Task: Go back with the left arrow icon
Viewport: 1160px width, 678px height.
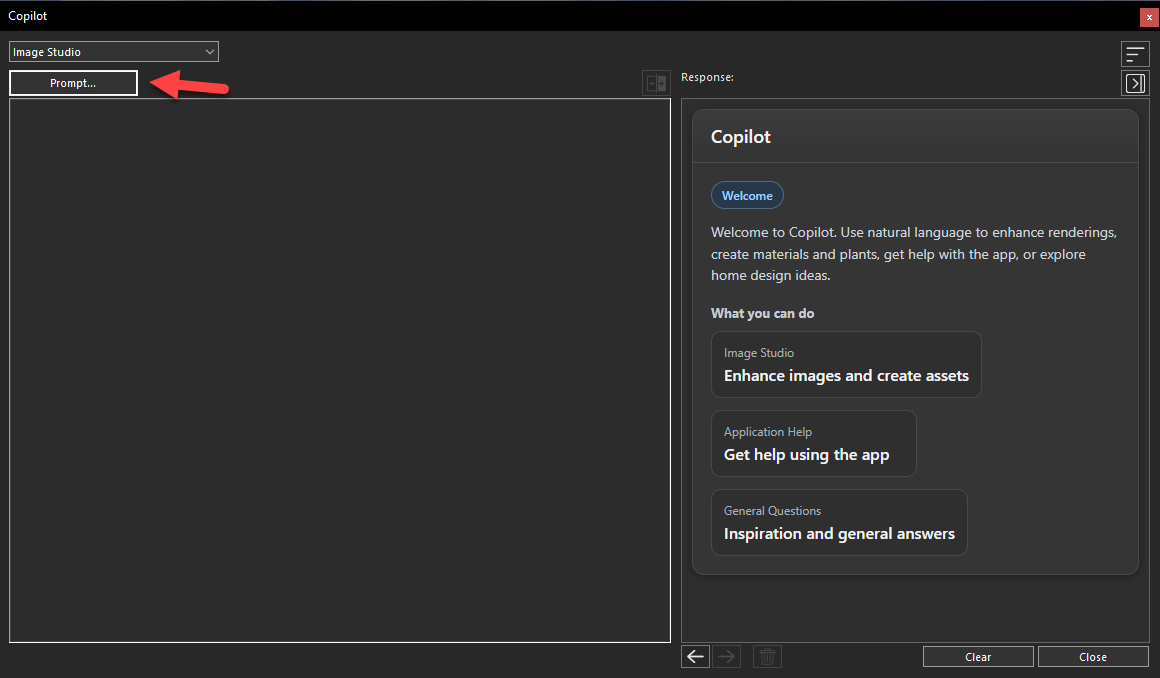Action: click(x=695, y=657)
